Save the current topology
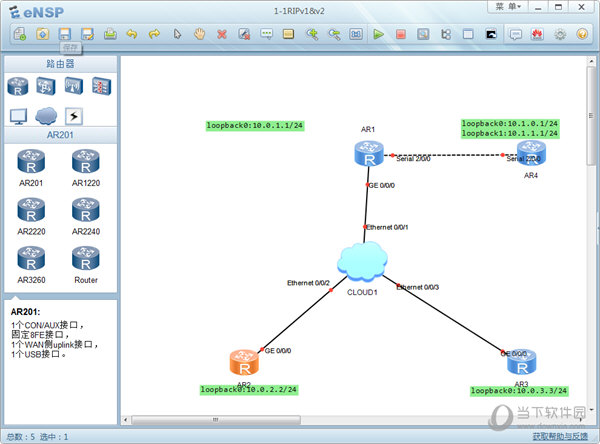Viewport: 600px width, 444px height. pyautogui.click(x=65, y=34)
